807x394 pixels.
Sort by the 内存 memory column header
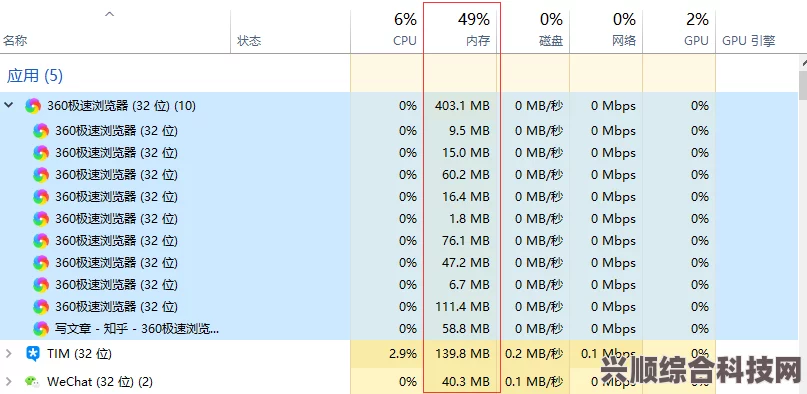coord(462,30)
